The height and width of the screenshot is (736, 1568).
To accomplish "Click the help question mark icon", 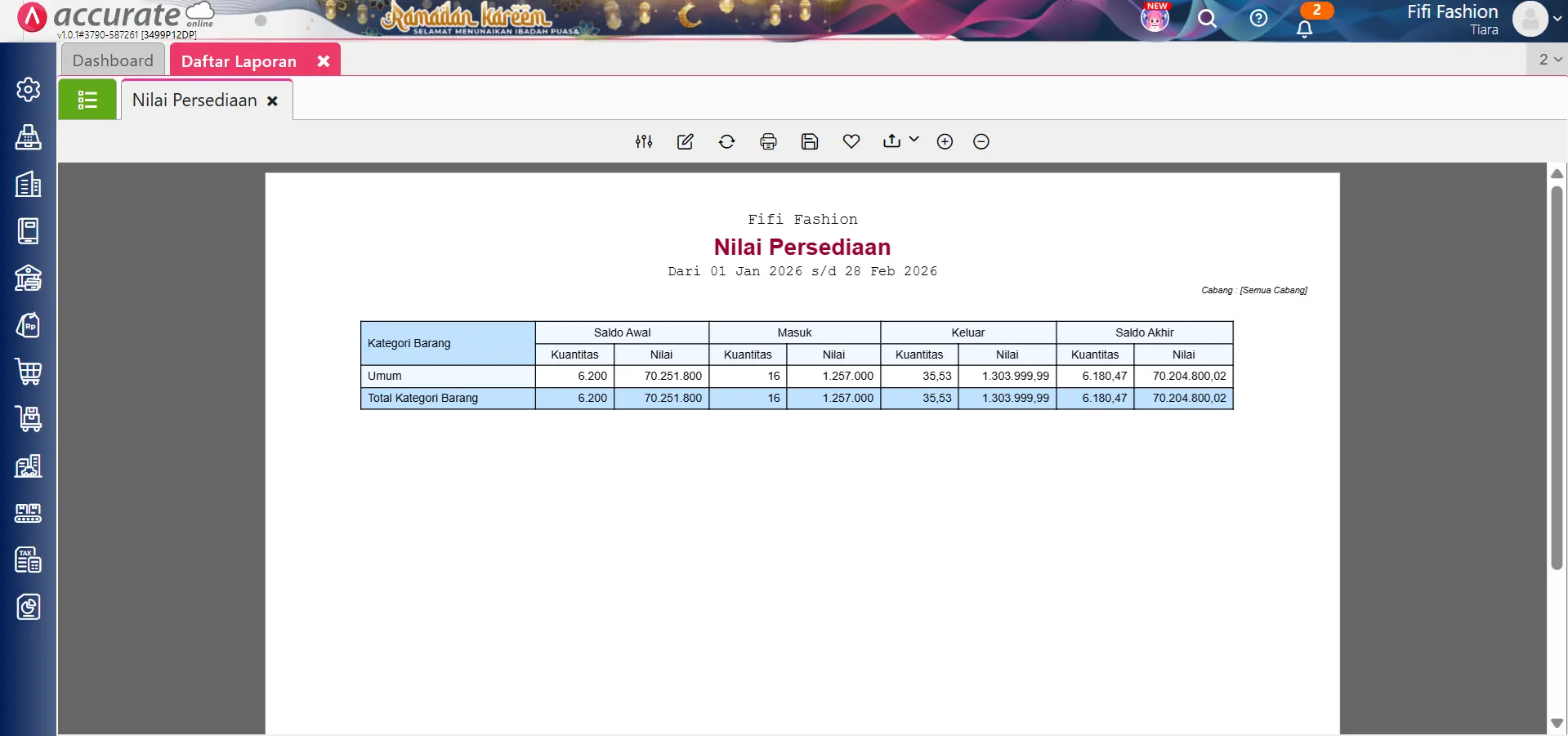I will pos(1258,19).
